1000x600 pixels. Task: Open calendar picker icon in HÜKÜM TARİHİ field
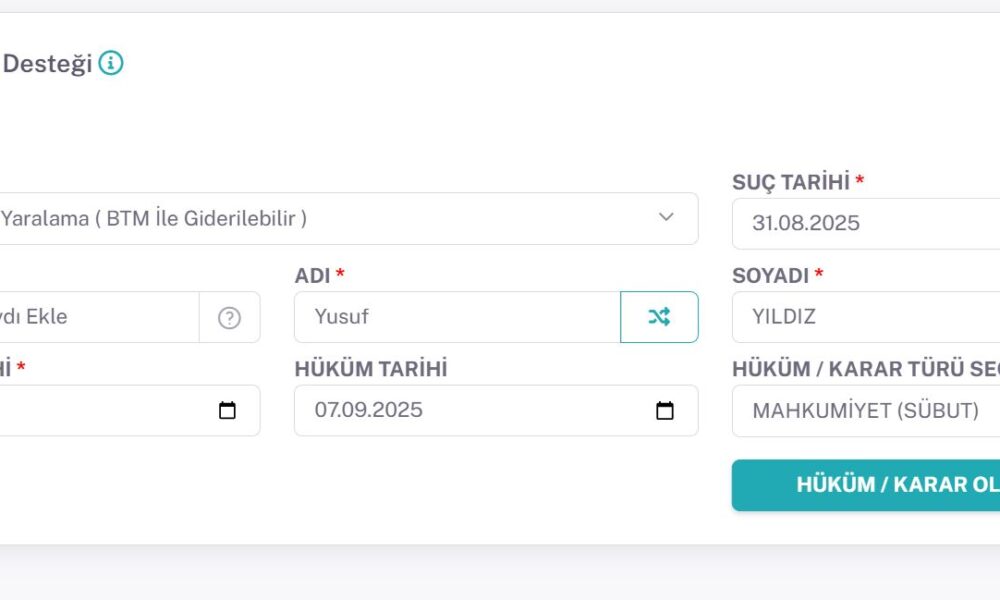point(664,411)
